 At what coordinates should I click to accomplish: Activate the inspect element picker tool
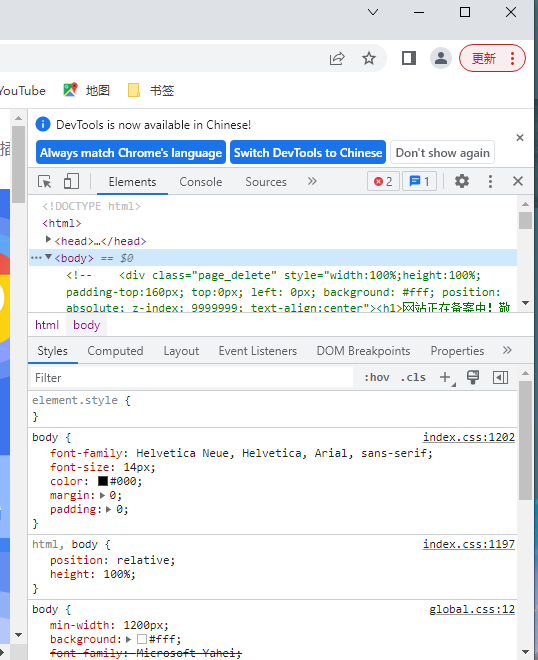(x=45, y=181)
